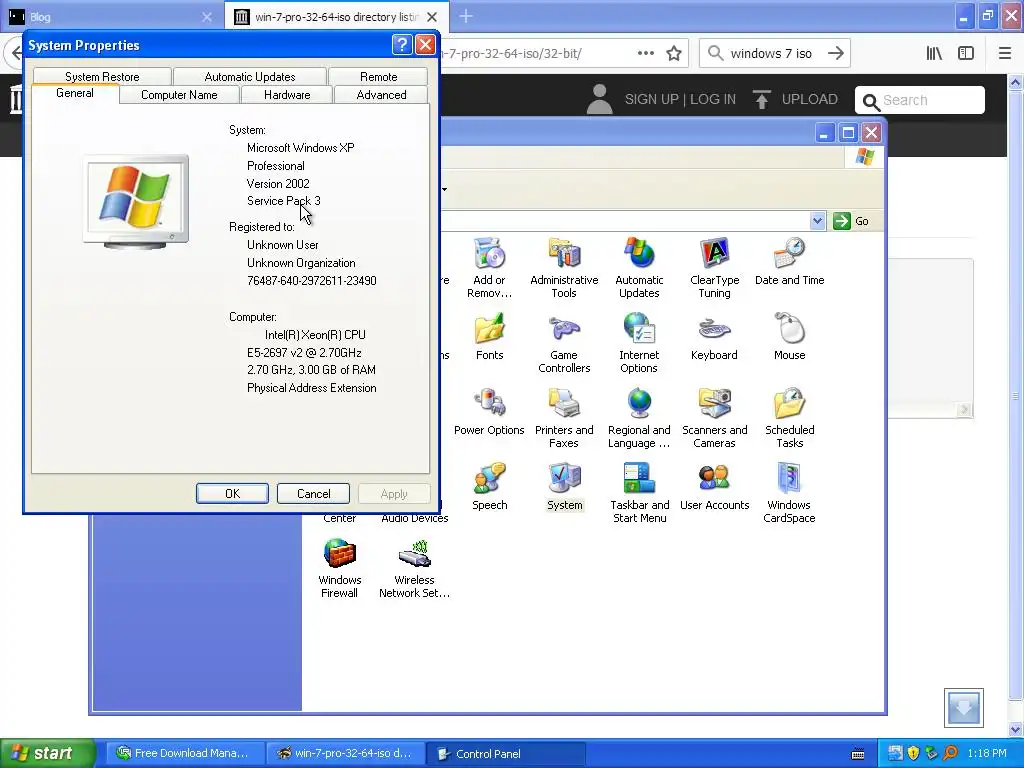The image size is (1024, 768).
Task: Select the General tab
Action: coord(74,93)
